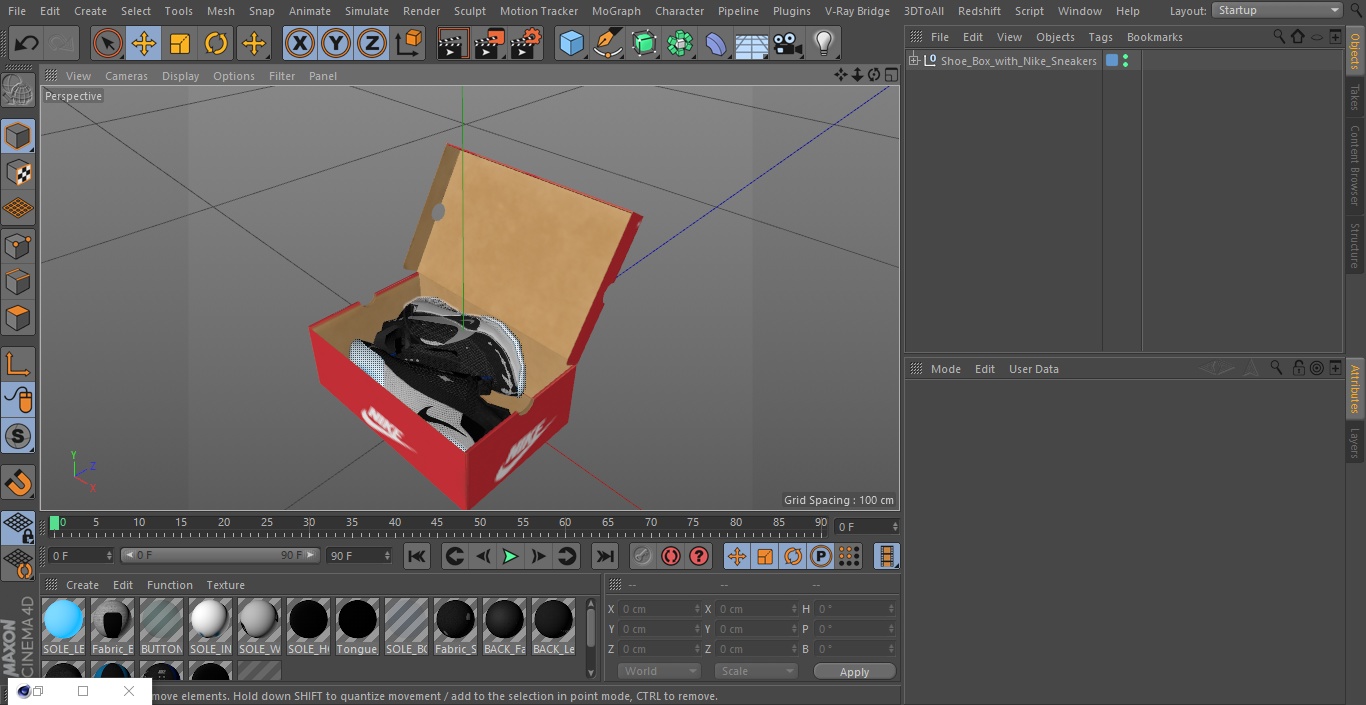Screen dimensions: 1366x705
Task: Open the viewport Display menu
Action: [x=180, y=76]
